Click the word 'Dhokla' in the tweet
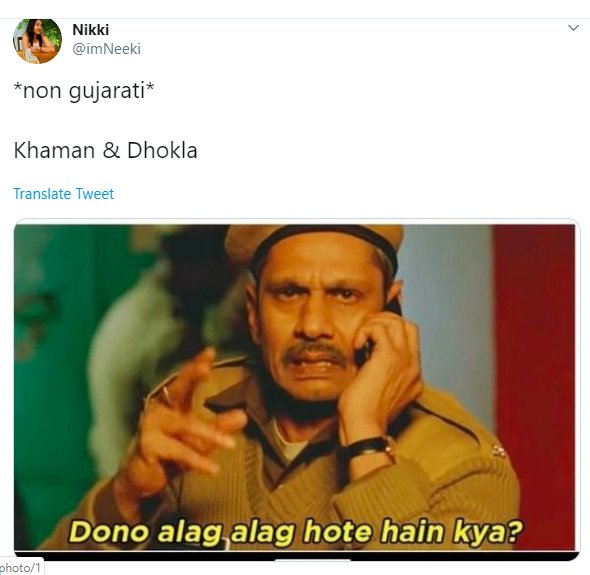This screenshot has width=590, height=575. [x=162, y=150]
